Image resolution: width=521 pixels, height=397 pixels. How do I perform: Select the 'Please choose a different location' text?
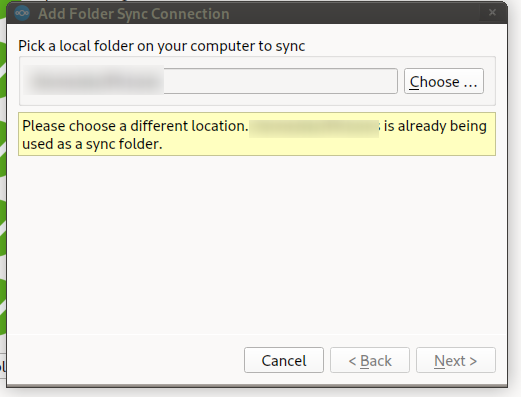point(135,126)
